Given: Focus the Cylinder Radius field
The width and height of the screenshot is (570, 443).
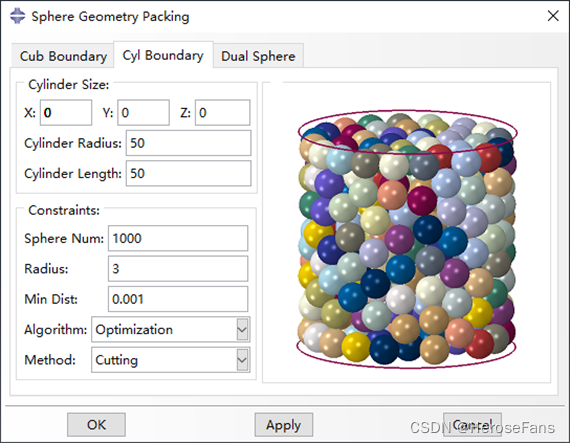Looking at the screenshot, I should point(188,143).
